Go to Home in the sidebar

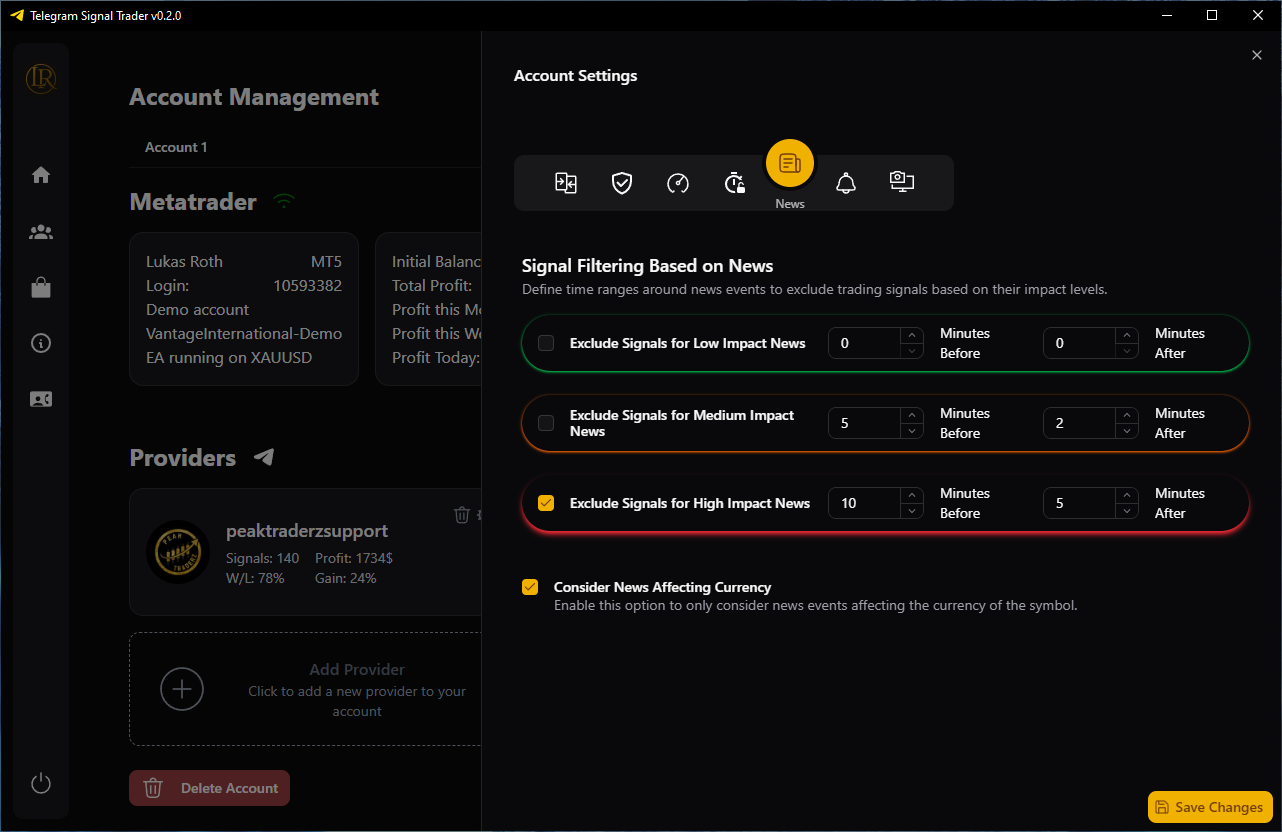tap(41, 175)
